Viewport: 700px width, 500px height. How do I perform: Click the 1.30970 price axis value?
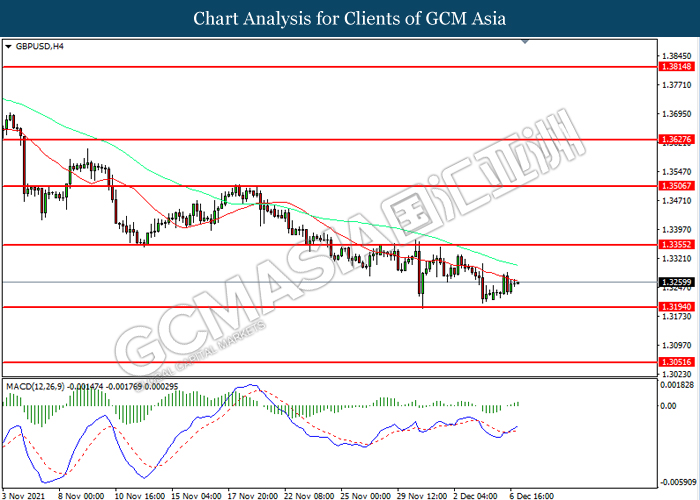coord(677,346)
